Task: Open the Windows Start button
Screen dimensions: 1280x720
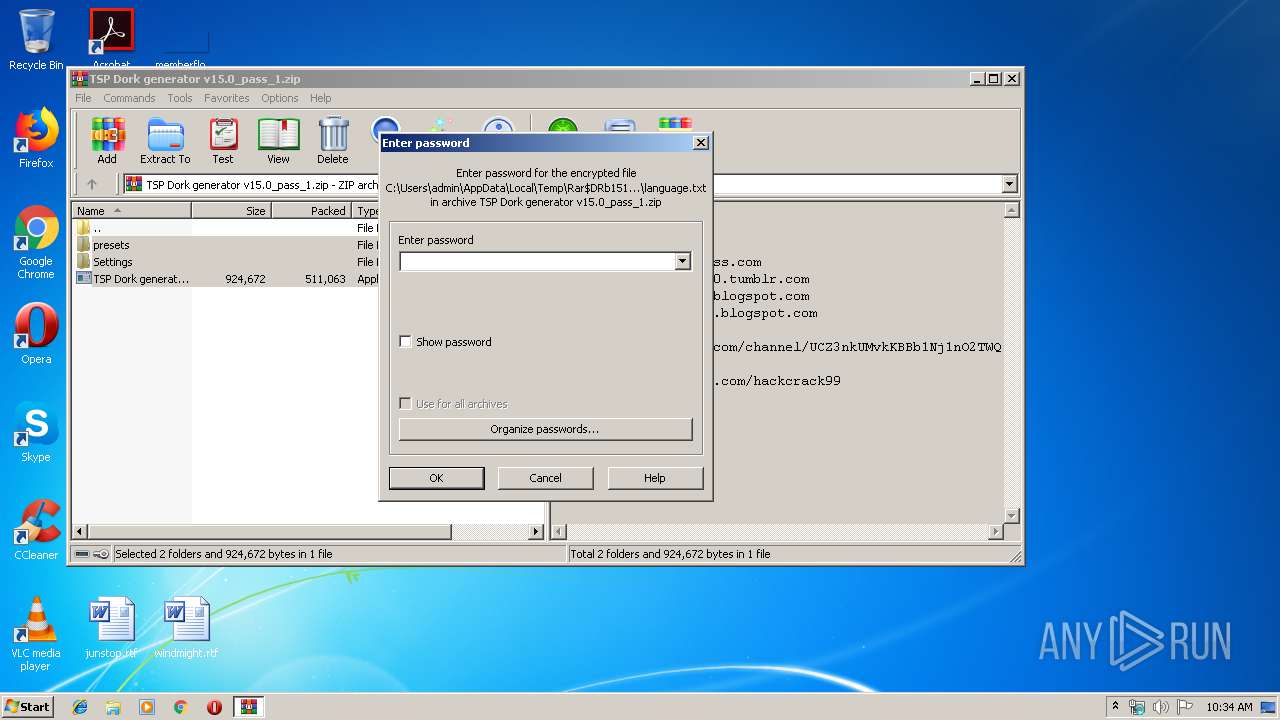Action: [28, 707]
